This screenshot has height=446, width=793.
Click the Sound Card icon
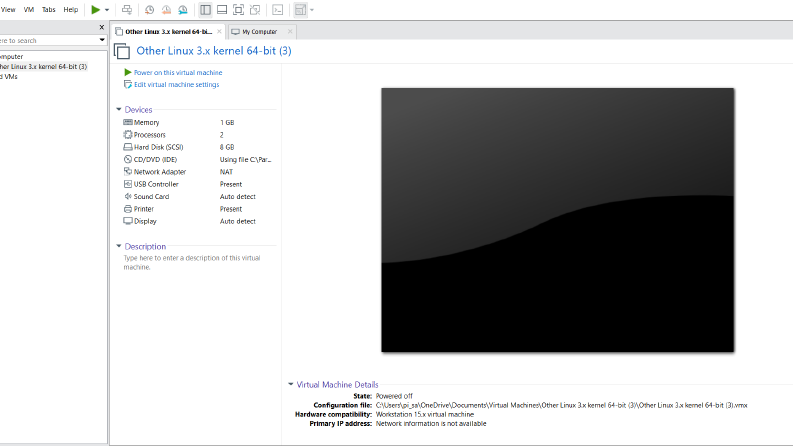(x=128, y=196)
